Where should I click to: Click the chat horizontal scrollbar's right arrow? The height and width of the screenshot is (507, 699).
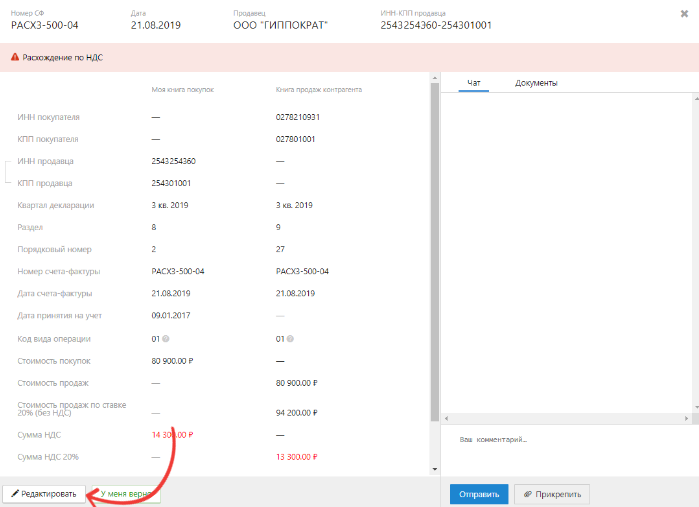pyautogui.click(x=687, y=418)
